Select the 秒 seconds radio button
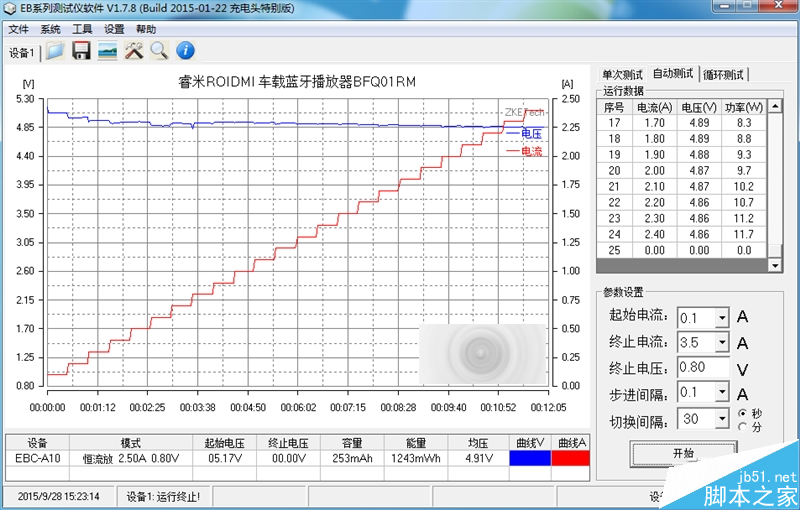Viewport: 800px width, 510px height. pyautogui.click(x=742, y=414)
